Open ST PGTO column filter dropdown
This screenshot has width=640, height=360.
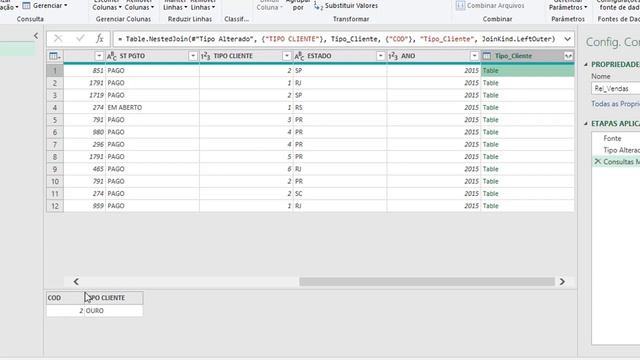[x=193, y=56]
